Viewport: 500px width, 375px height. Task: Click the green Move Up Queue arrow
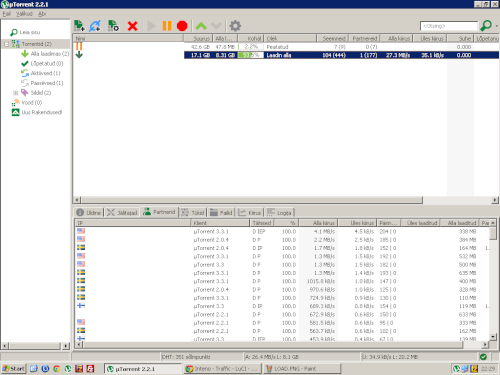pos(201,26)
